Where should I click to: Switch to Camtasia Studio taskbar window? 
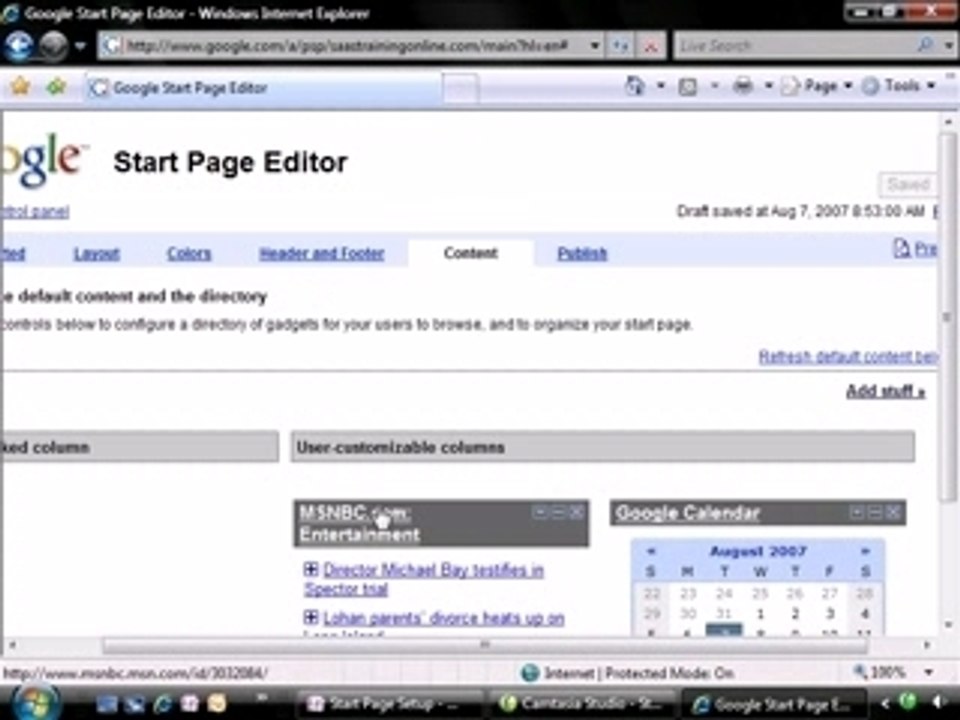[x=582, y=703]
